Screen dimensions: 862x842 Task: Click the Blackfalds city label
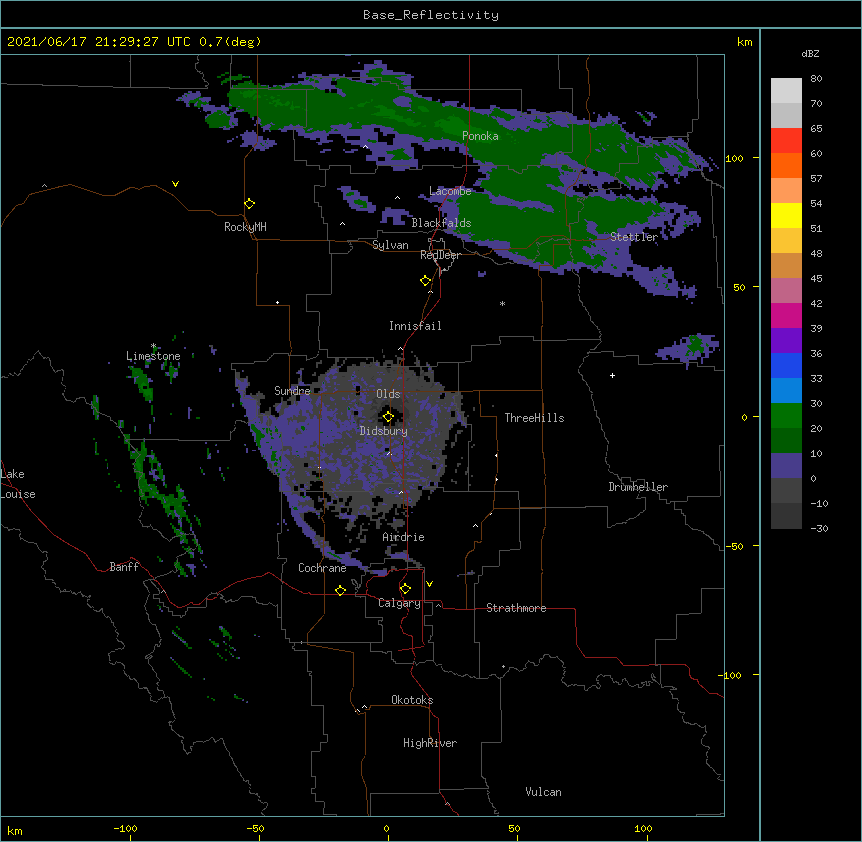[441, 223]
